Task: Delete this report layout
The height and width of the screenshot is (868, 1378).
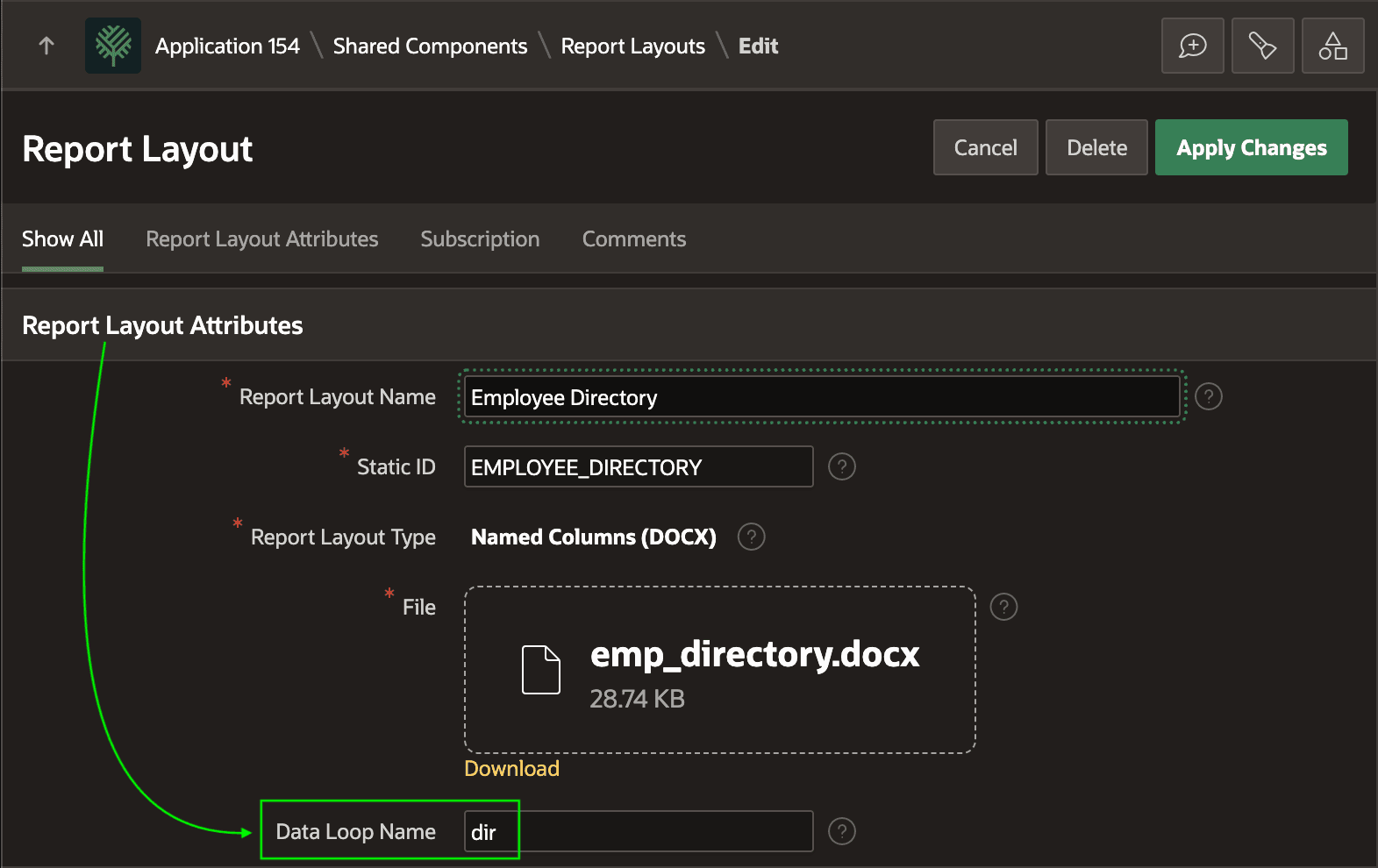Action: tap(1096, 147)
